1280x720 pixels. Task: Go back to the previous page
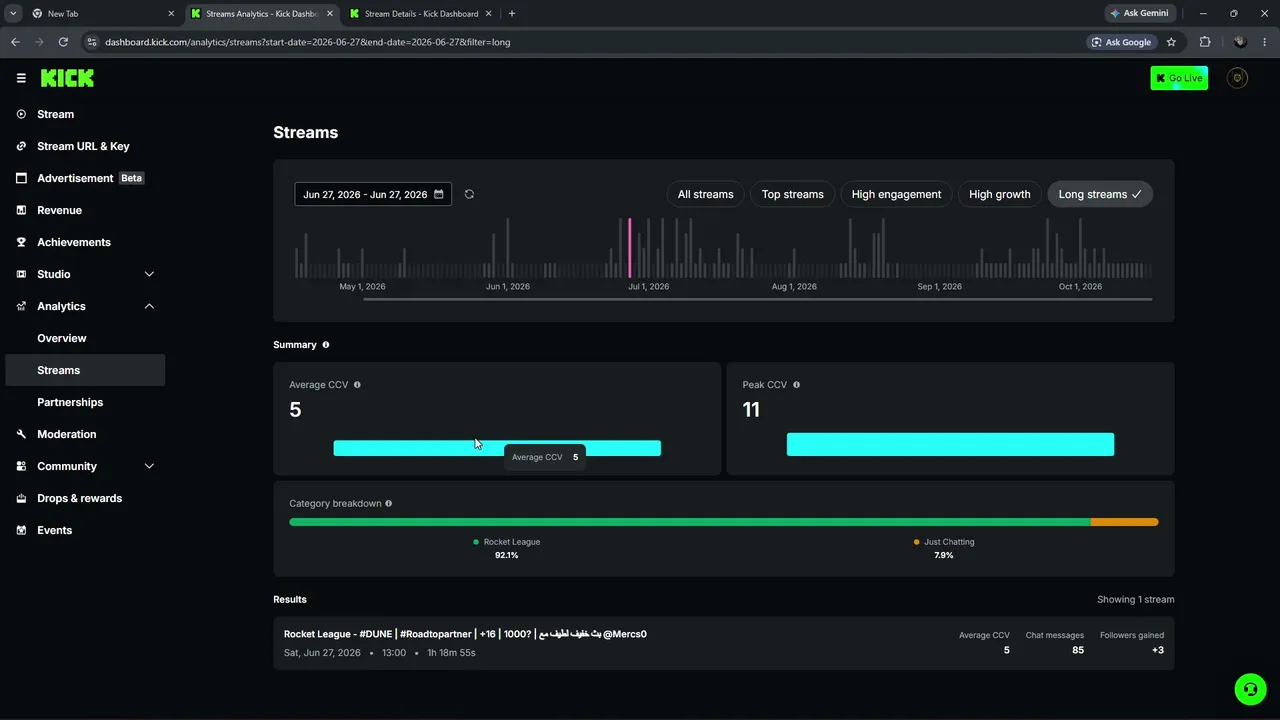pyautogui.click(x=15, y=42)
